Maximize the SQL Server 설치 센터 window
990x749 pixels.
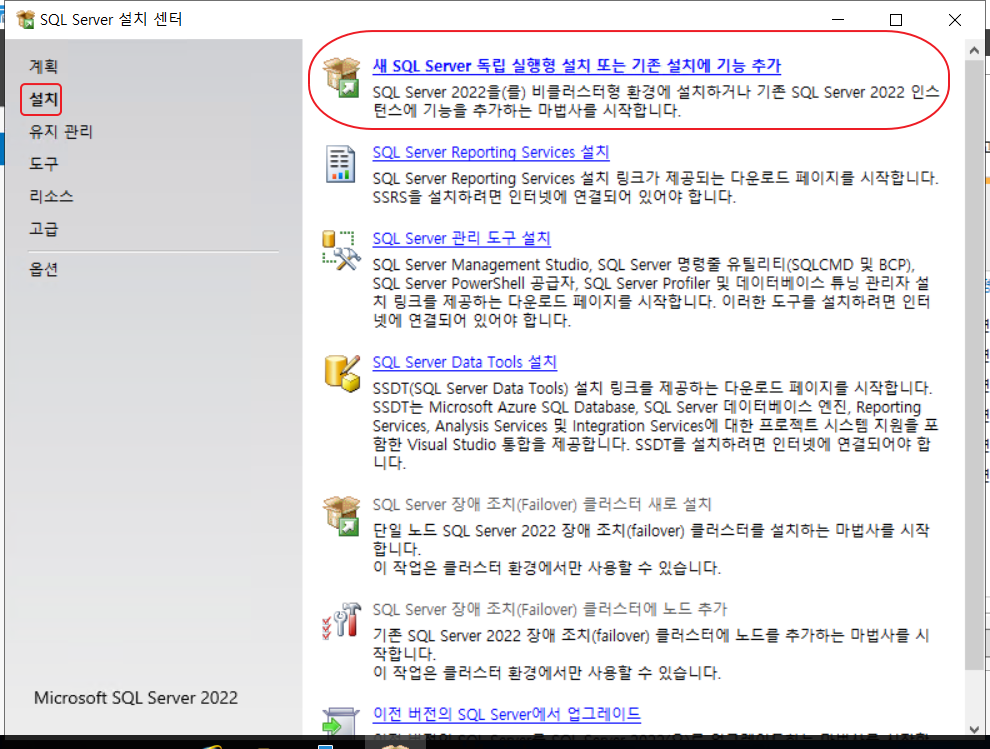[x=895, y=20]
